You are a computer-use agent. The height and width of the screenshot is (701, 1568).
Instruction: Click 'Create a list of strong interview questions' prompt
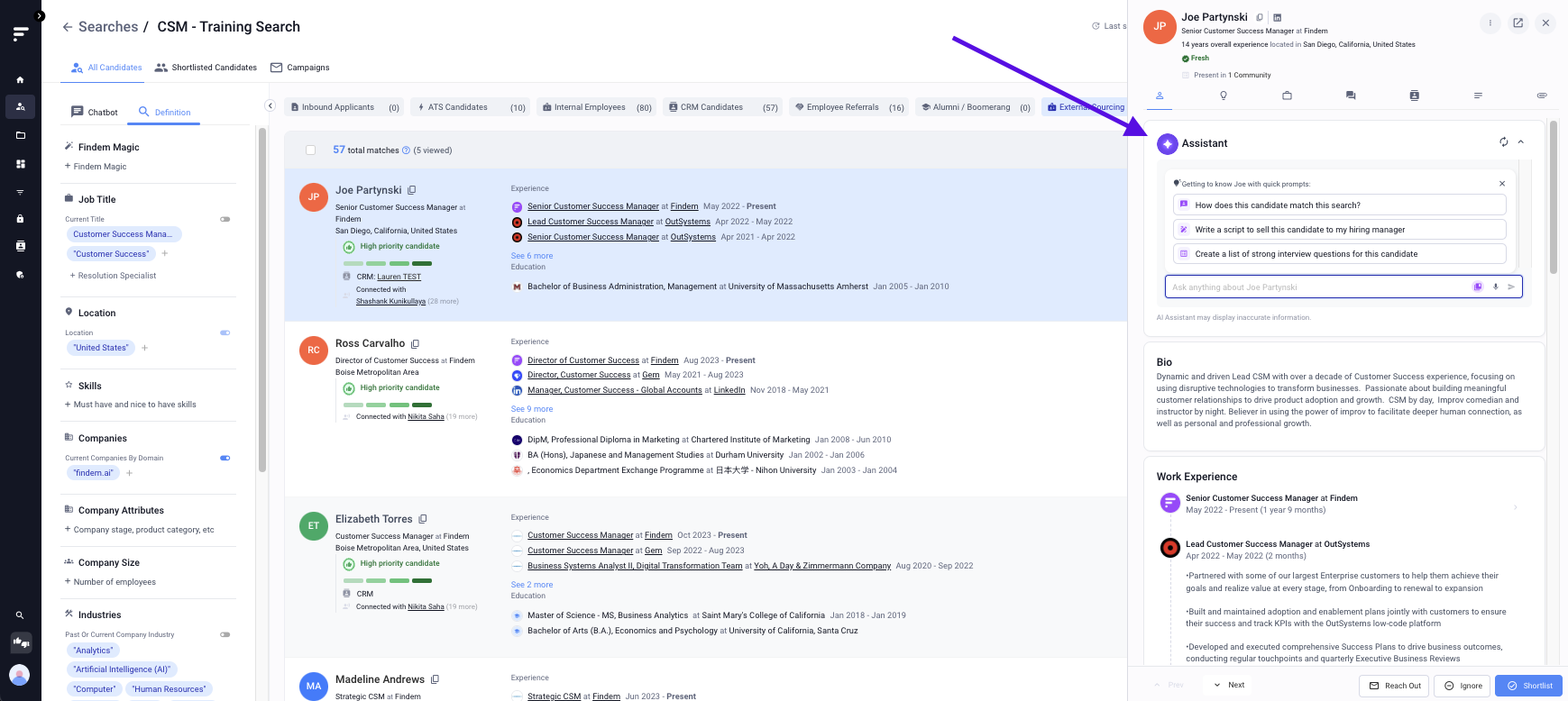(x=1339, y=254)
